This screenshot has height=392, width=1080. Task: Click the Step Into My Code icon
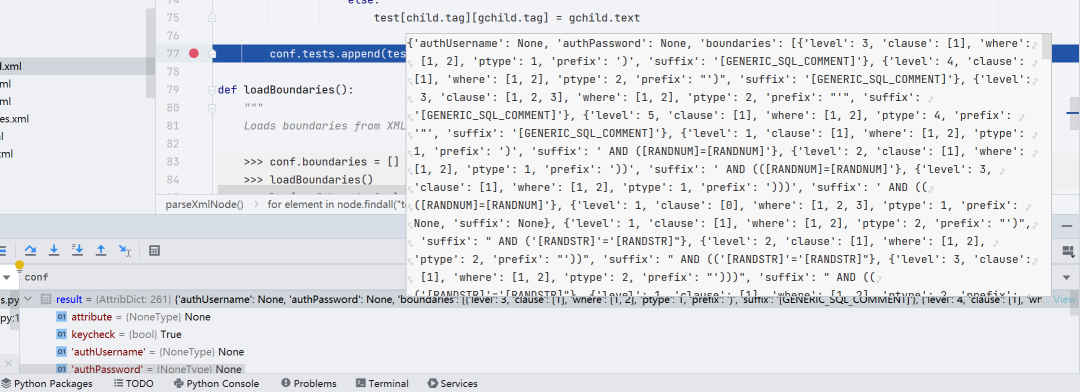coord(78,251)
